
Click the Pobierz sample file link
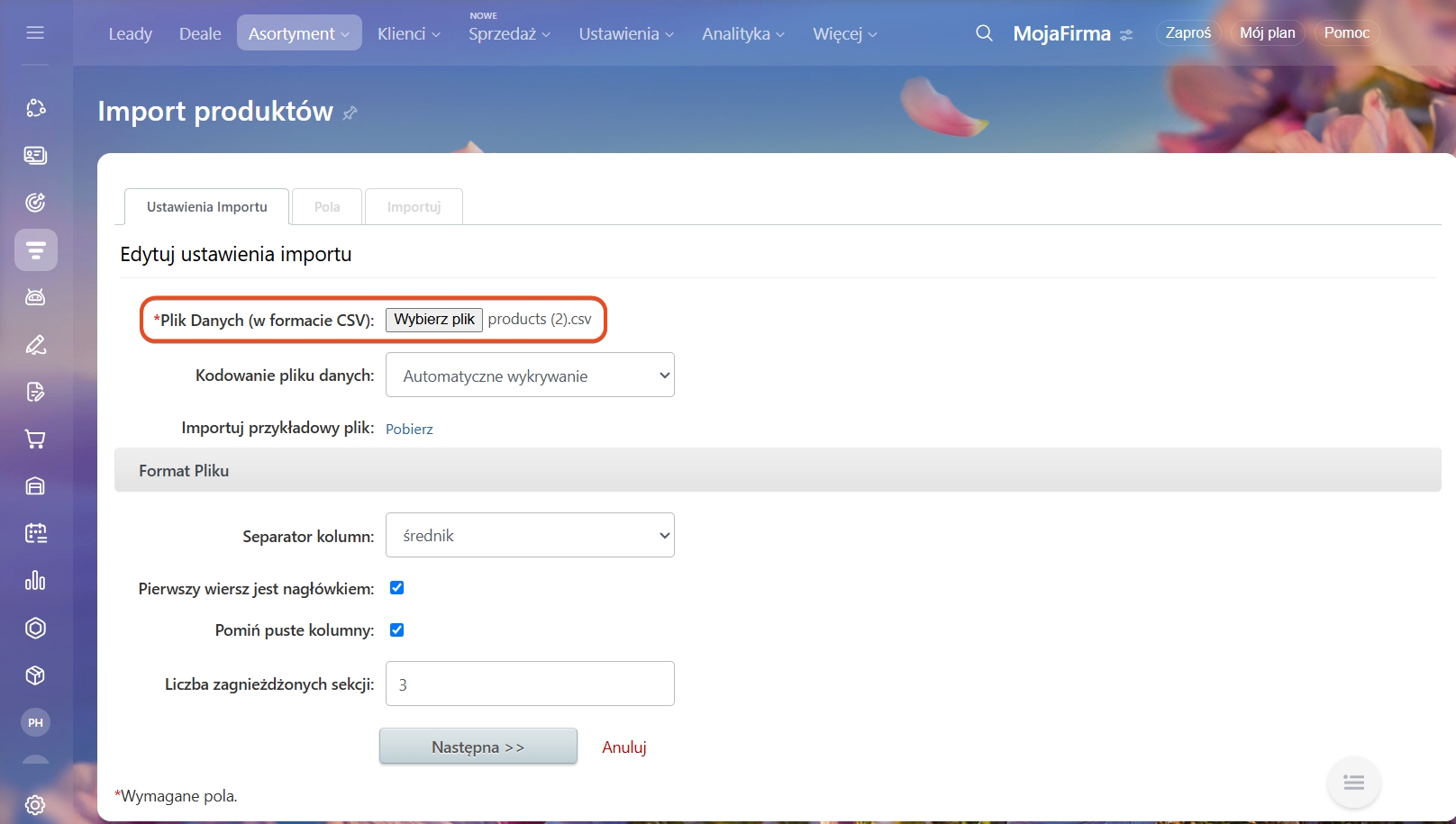point(409,429)
